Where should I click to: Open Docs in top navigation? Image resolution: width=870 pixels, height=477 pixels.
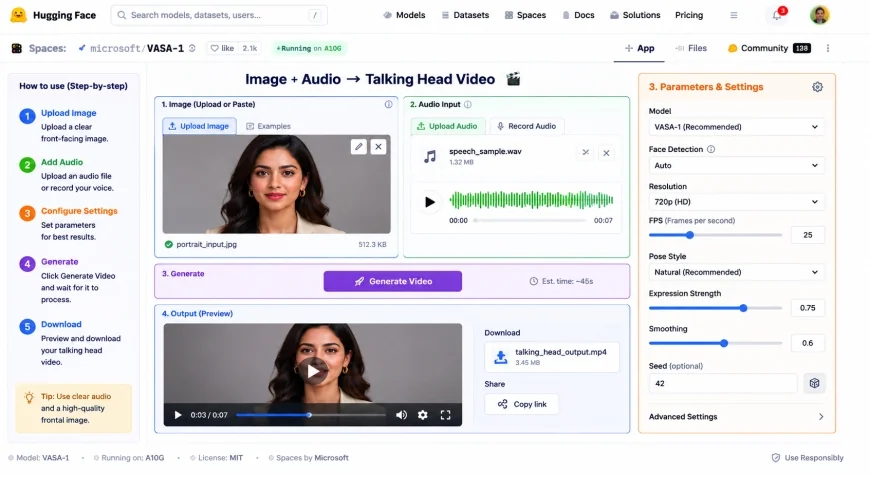[578, 15]
